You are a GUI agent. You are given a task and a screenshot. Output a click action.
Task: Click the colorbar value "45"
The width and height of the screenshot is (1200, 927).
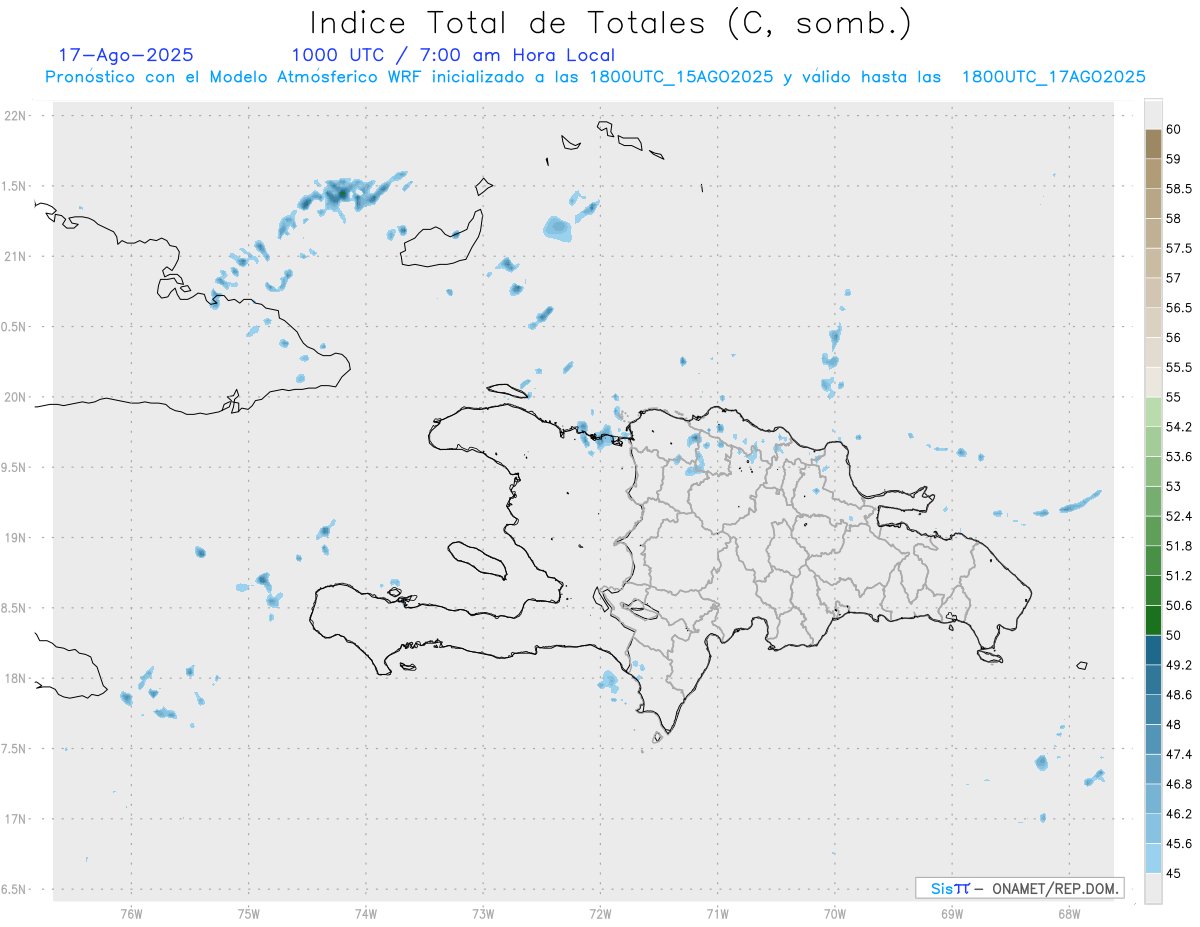(x=1174, y=873)
